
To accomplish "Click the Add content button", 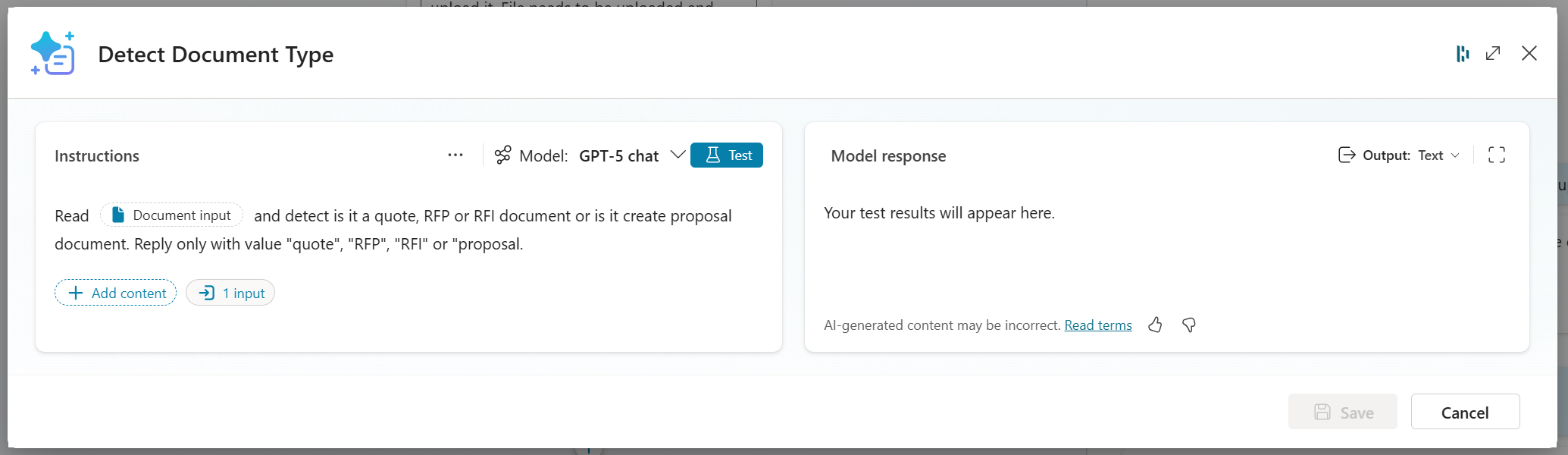I will [x=116, y=293].
